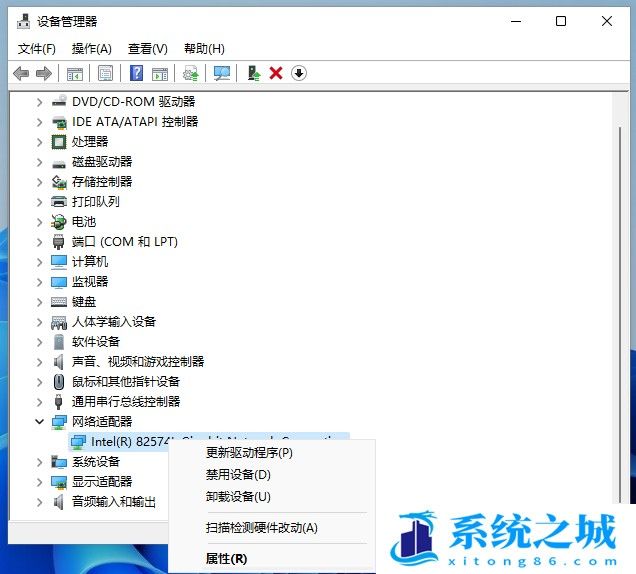
Task: Click the blue Help question mark icon
Action: [x=136, y=73]
